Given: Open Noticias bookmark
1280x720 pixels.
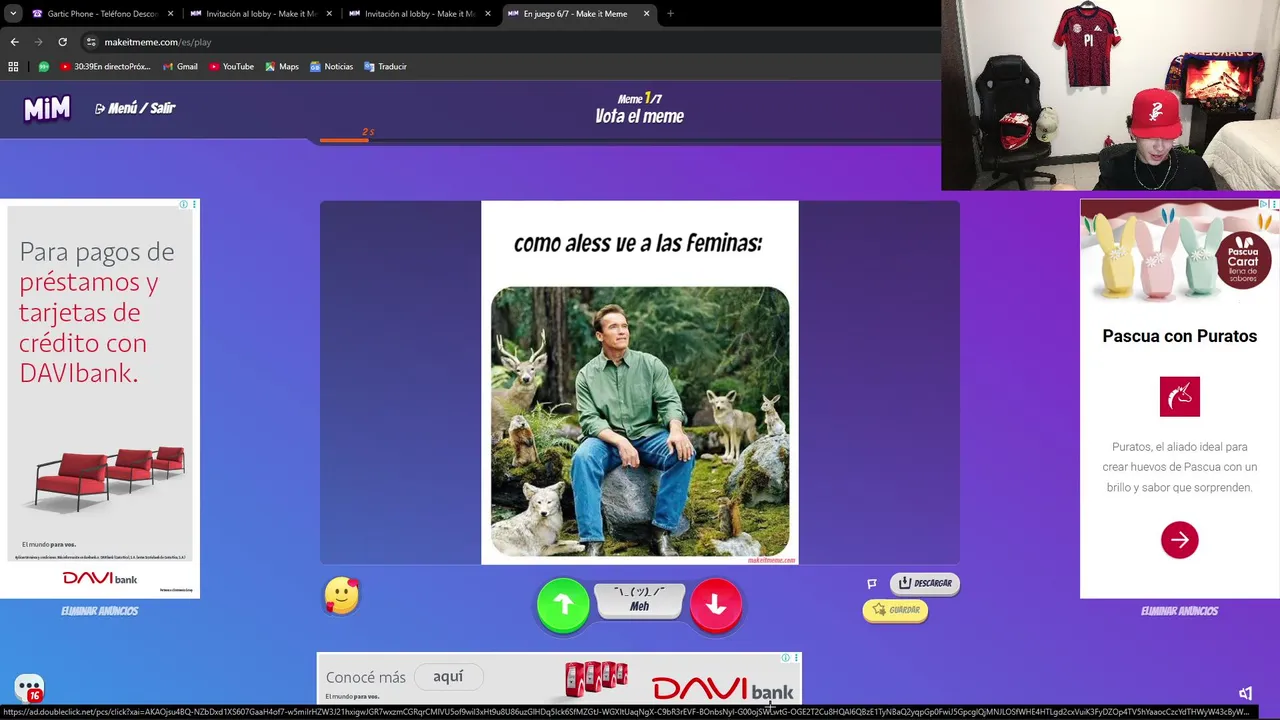Looking at the screenshot, I should pos(331,67).
